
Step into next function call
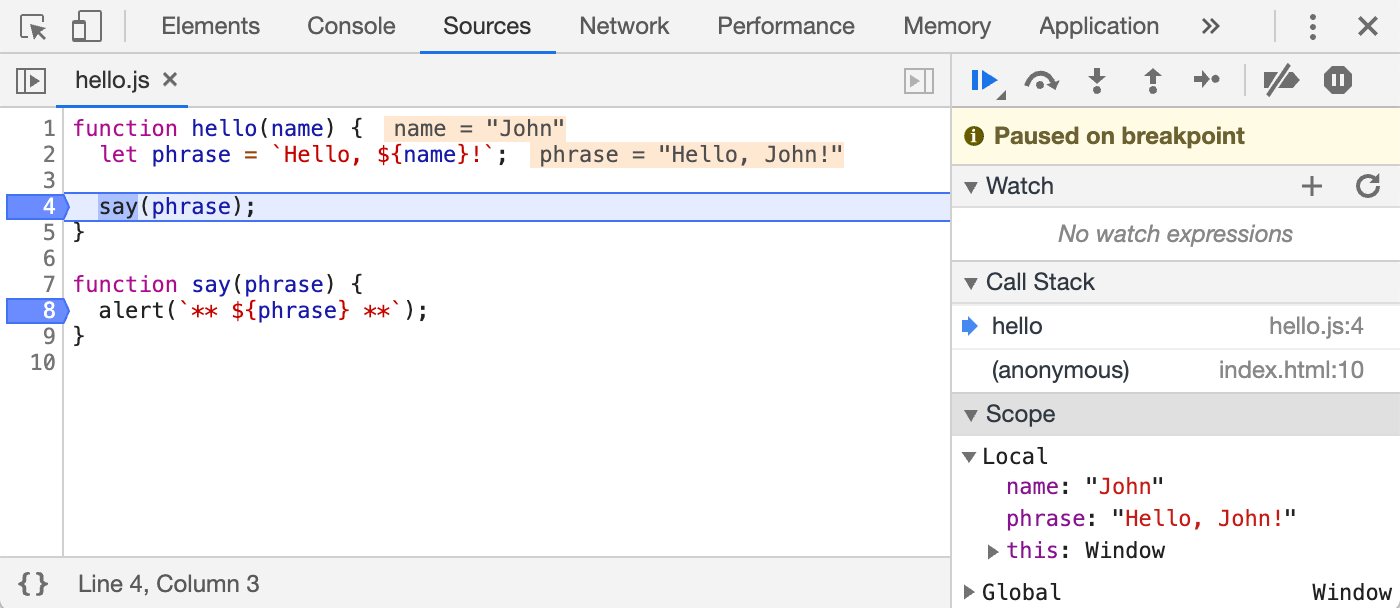(x=1097, y=80)
